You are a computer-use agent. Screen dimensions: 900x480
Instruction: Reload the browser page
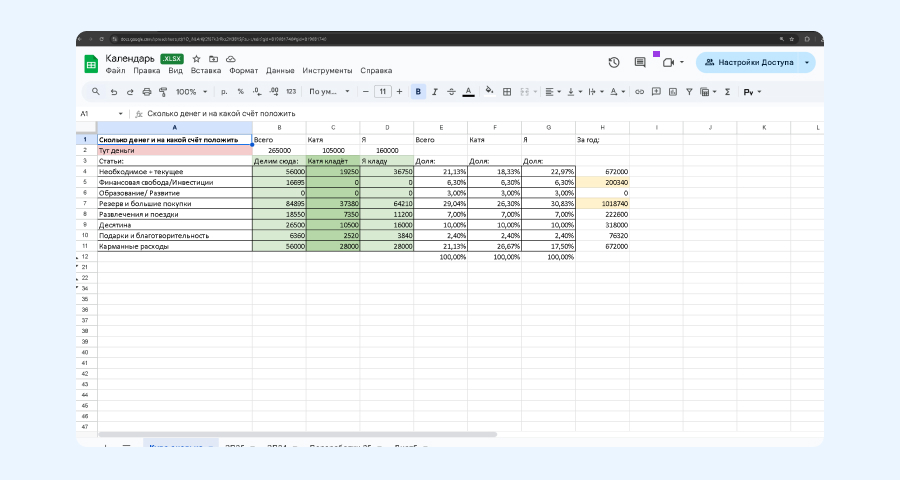pyautogui.click(x=102, y=39)
